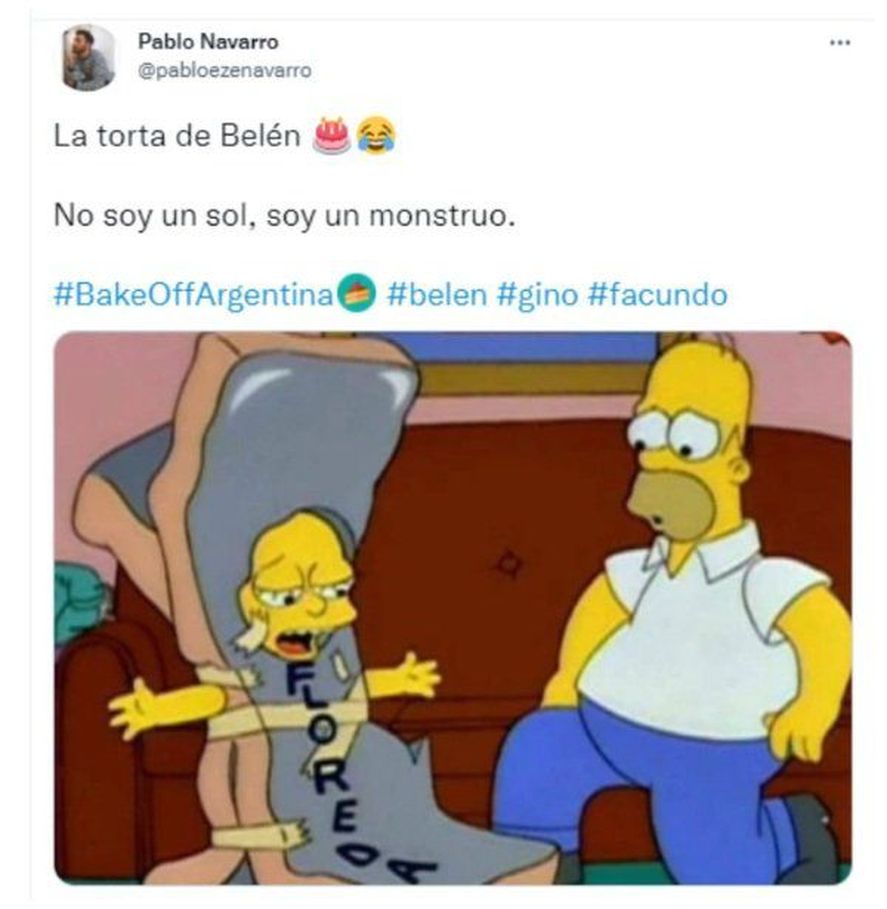
Task: Expand the attached Simpsons meme image
Action: [452, 607]
